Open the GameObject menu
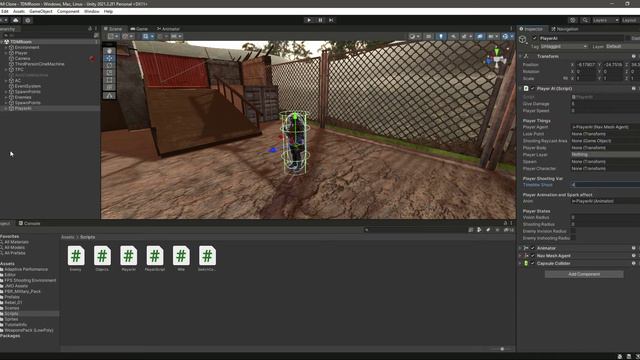Viewport: 640px width, 360px height. click(x=41, y=11)
